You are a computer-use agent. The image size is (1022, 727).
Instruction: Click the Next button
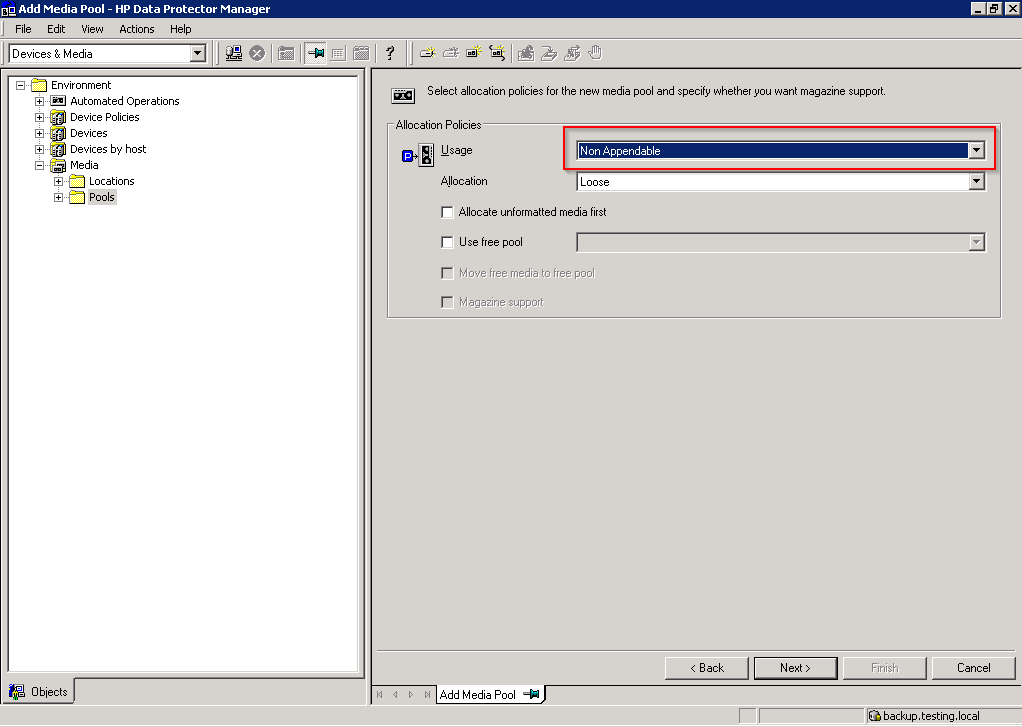click(x=795, y=668)
